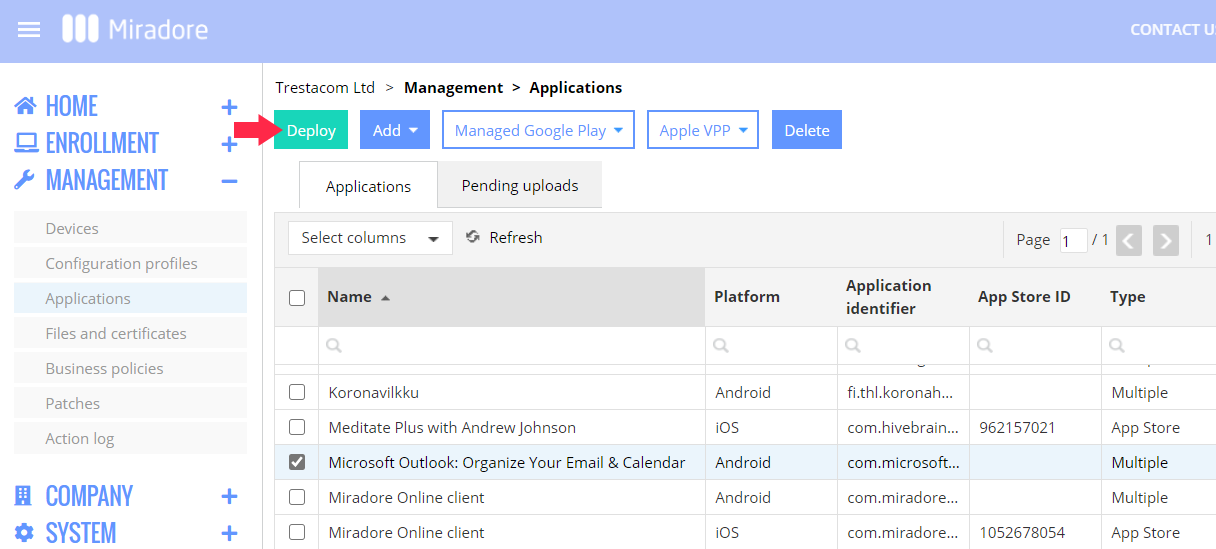Toggle the select-all header checkbox
The image size is (1216, 549).
(297, 297)
